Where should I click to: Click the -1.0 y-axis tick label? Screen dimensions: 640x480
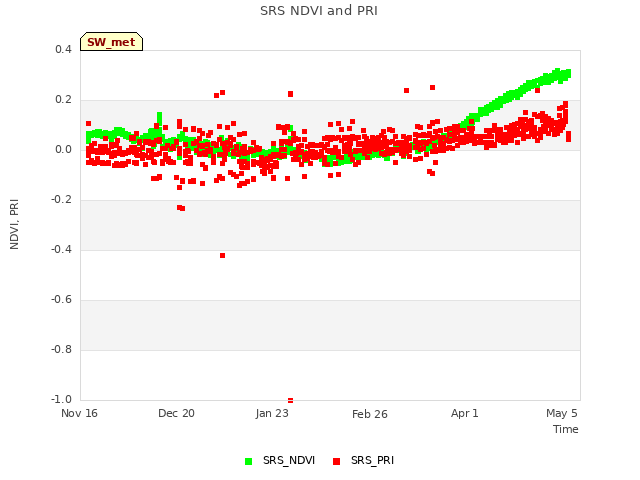(61, 399)
